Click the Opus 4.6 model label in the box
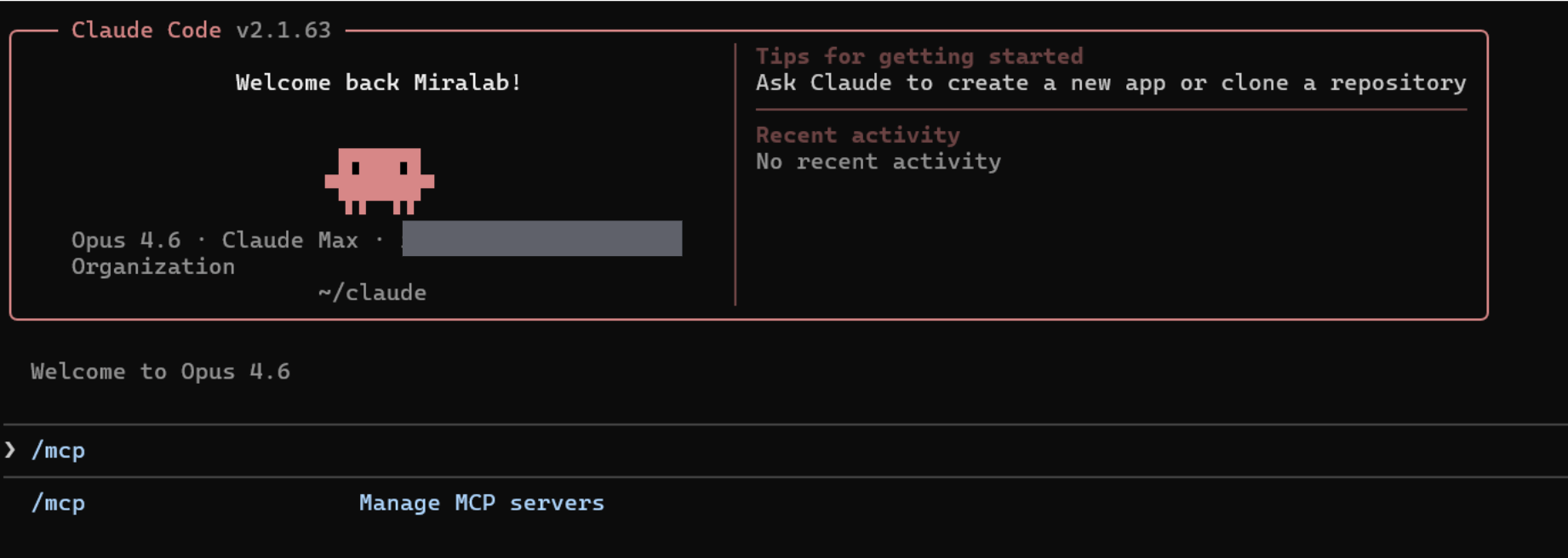This screenshot has width=1568, height=558. (126, 240)
